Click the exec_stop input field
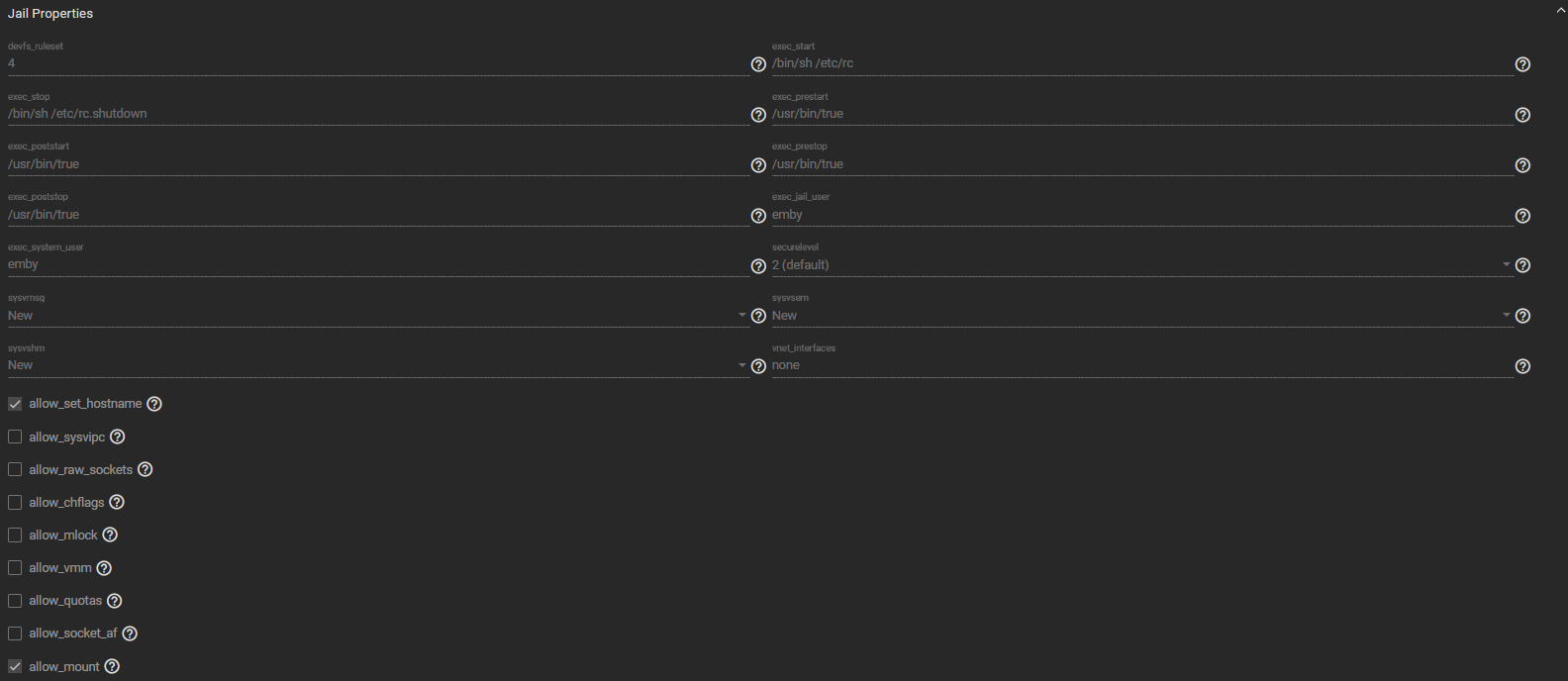 (x=376, y=114)
